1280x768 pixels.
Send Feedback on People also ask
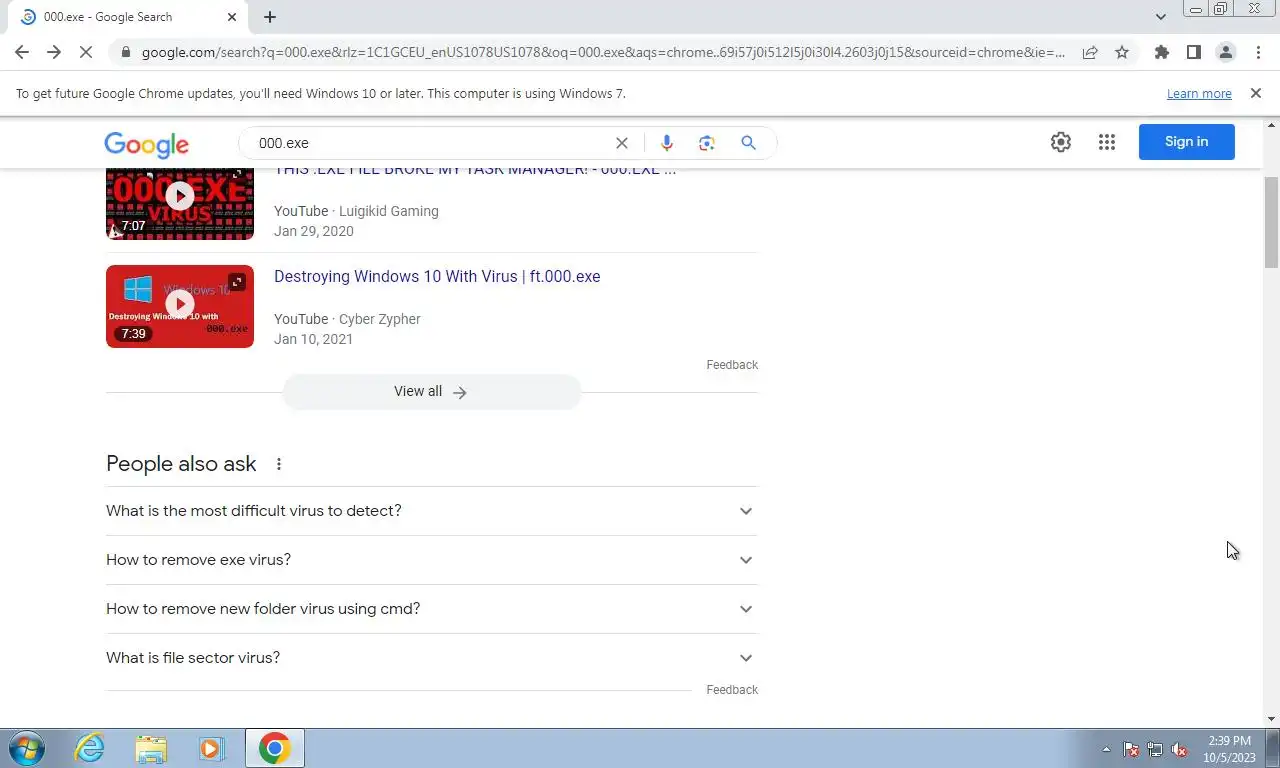(732, 690)
